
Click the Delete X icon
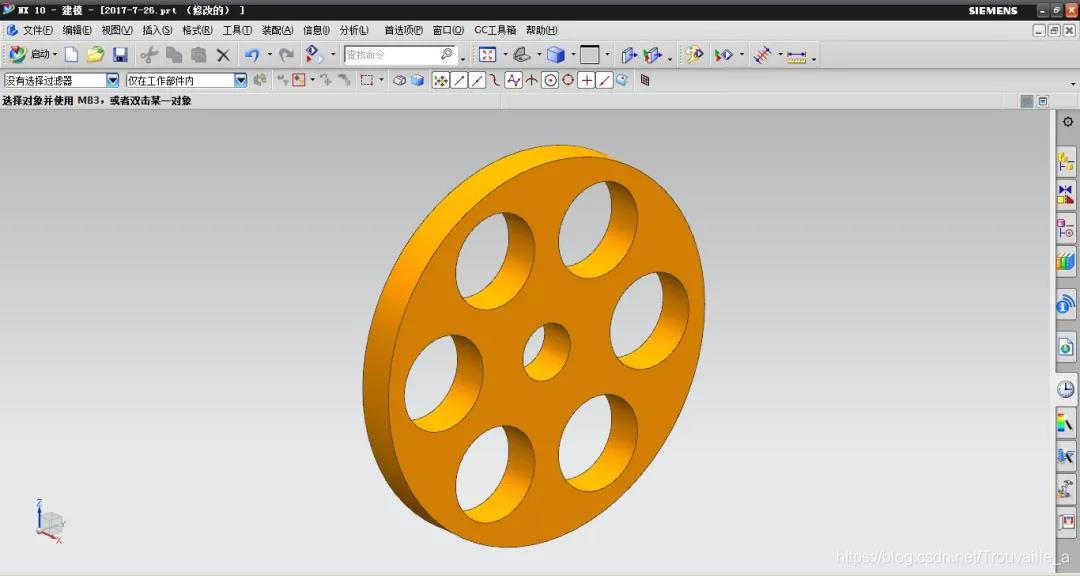pyautogui.click(x=223, y=54)
